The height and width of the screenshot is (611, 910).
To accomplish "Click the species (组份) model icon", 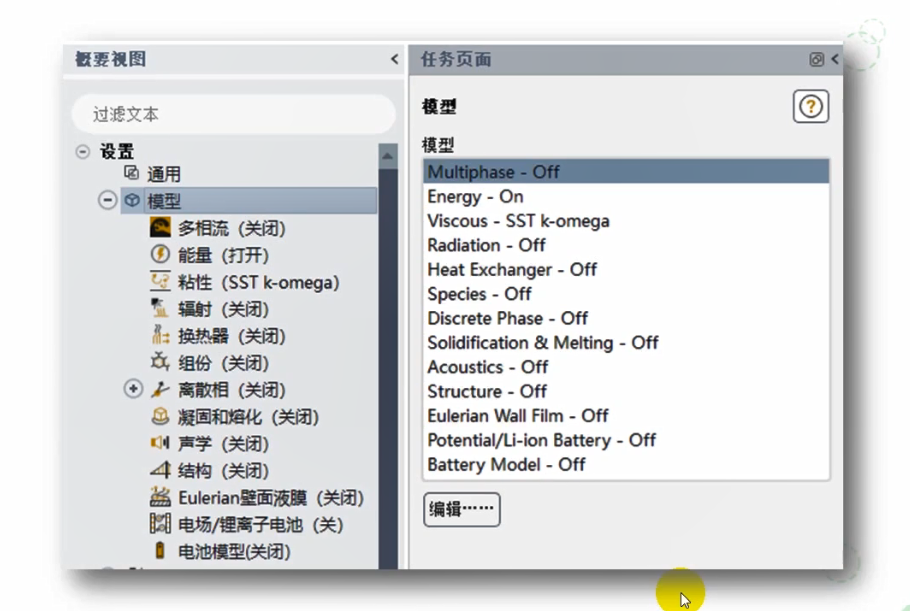I will click(x=160, y=362).
